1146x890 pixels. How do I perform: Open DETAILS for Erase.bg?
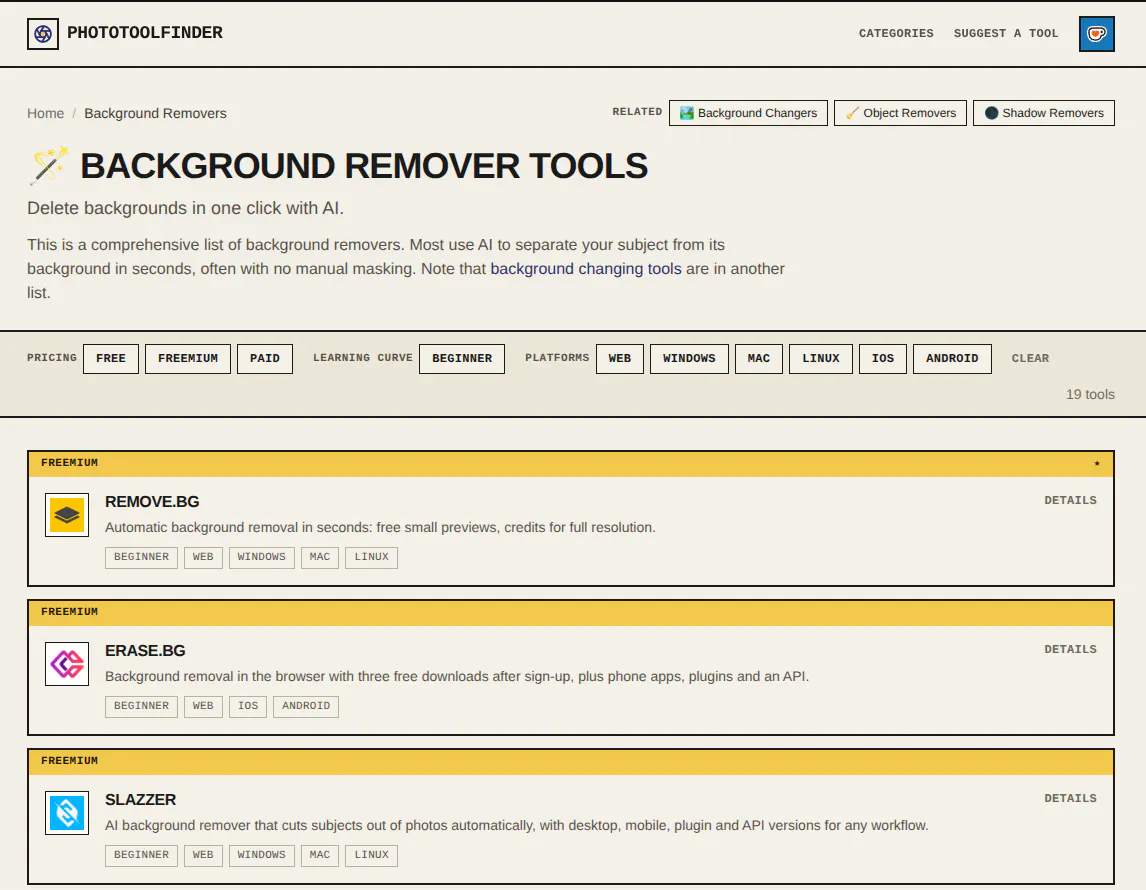pos(1070,650)
